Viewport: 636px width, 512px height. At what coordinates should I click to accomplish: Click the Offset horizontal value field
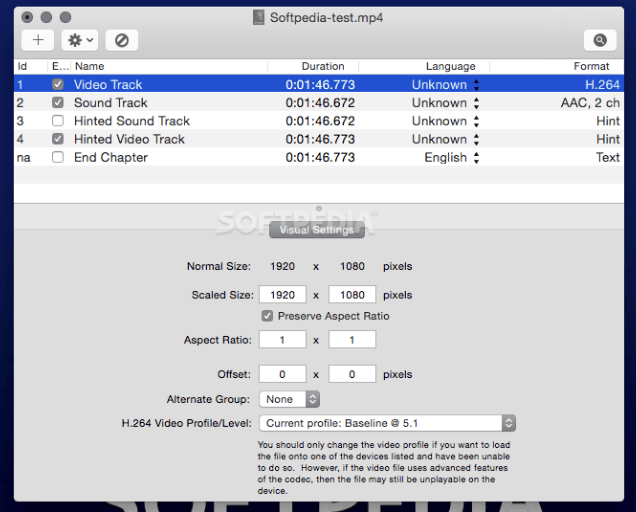283,374
